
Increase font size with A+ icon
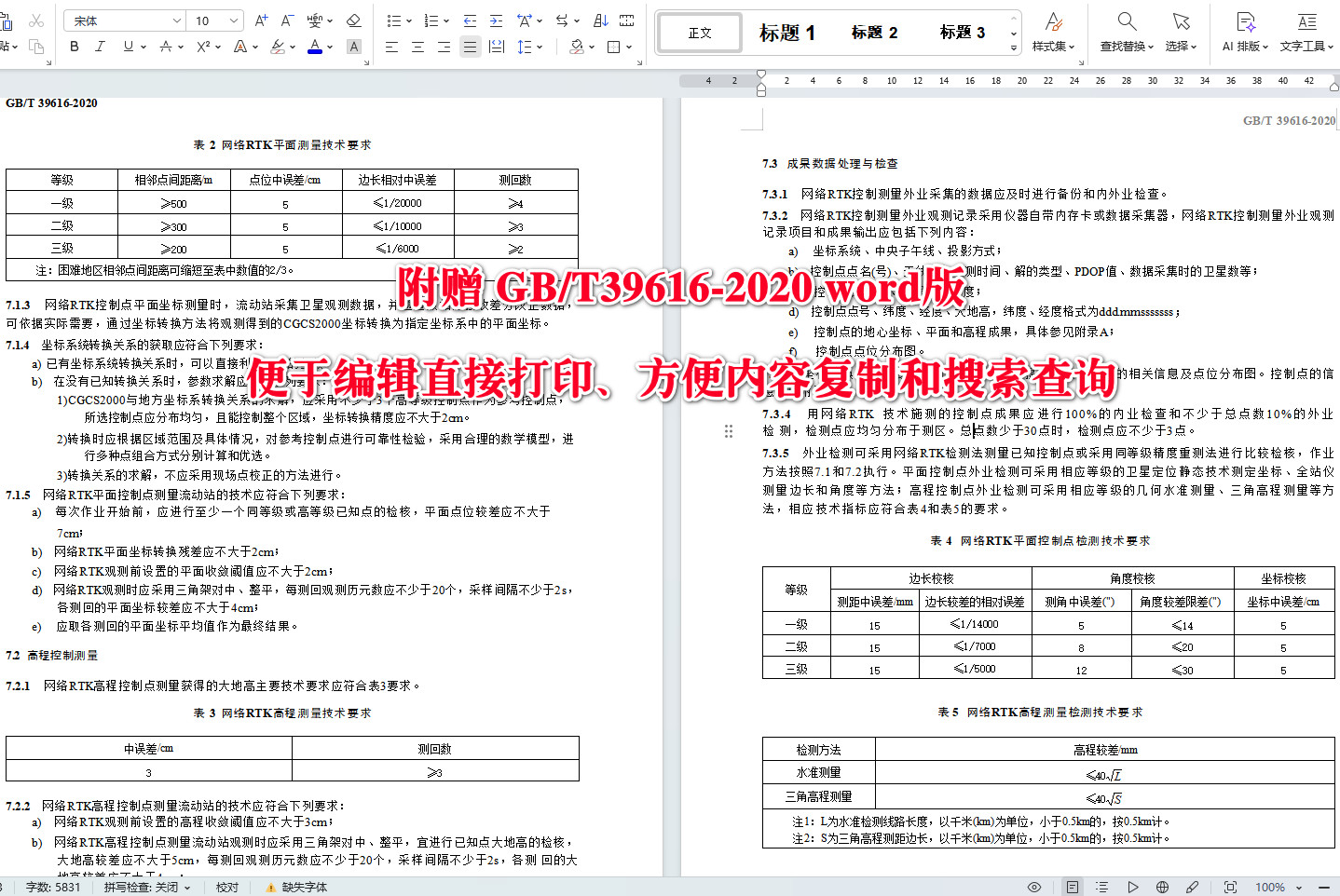[261, 20]
